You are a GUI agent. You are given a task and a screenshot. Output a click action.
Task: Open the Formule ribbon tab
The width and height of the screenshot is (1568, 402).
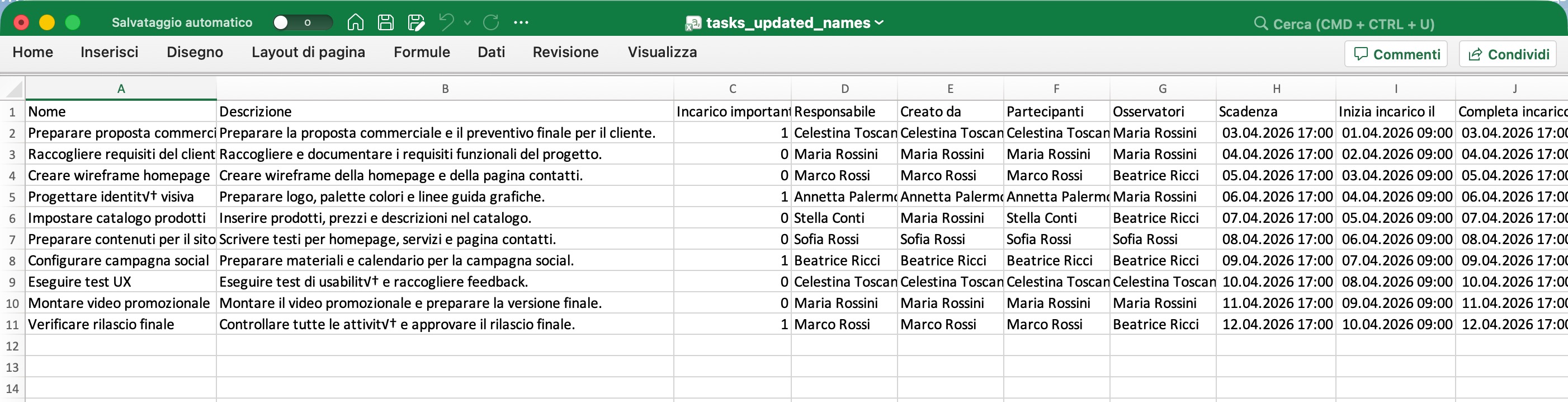[421, 53]
